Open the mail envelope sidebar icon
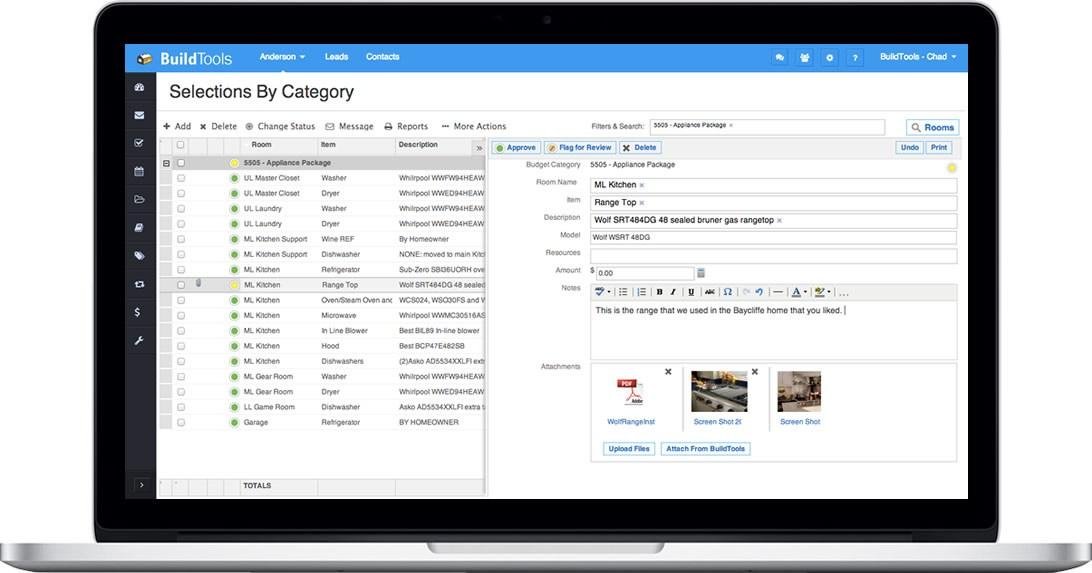Screen dimensions: 1092x573 point(139,115)
